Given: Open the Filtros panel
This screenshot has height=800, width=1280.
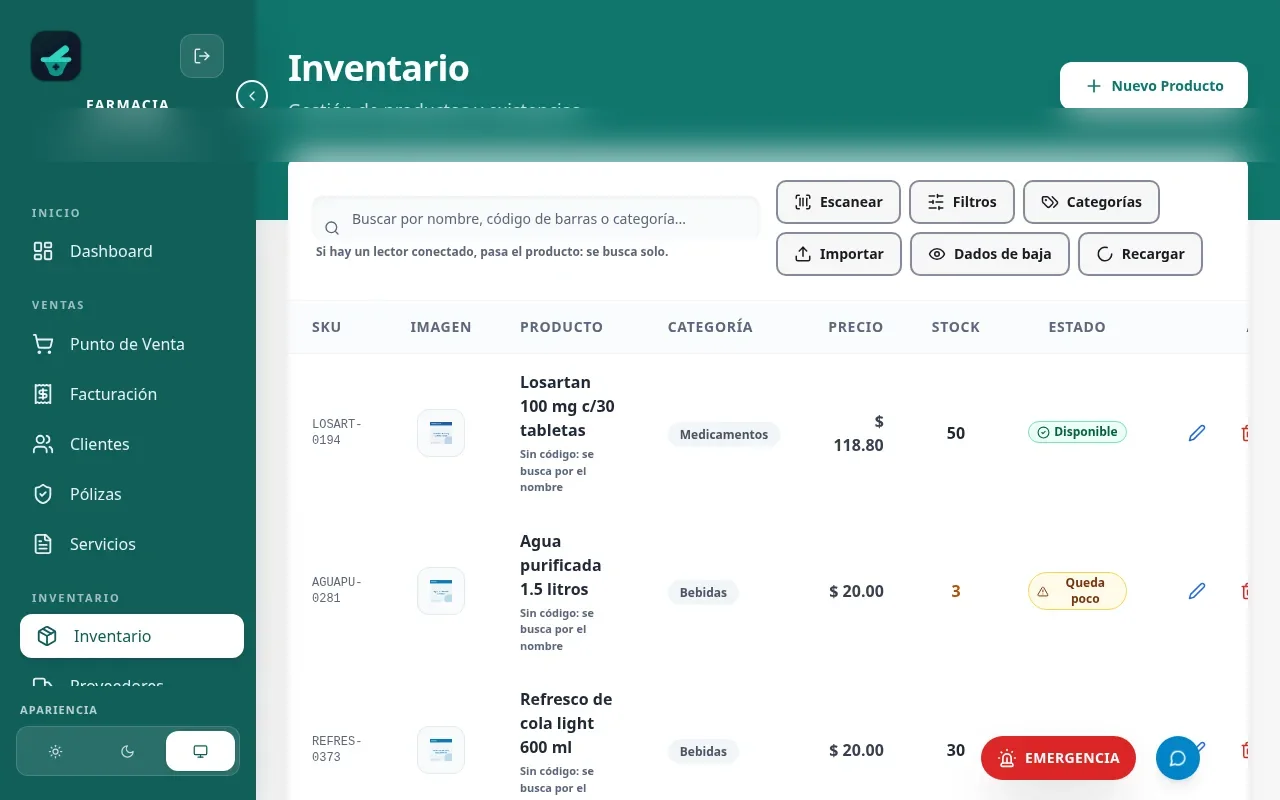Looking at the screenshot, I should (962, 202).
